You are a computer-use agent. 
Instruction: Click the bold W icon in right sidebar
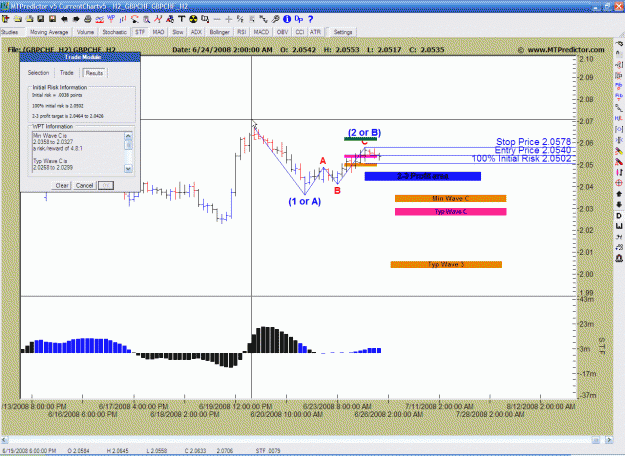tap(619, 226)
